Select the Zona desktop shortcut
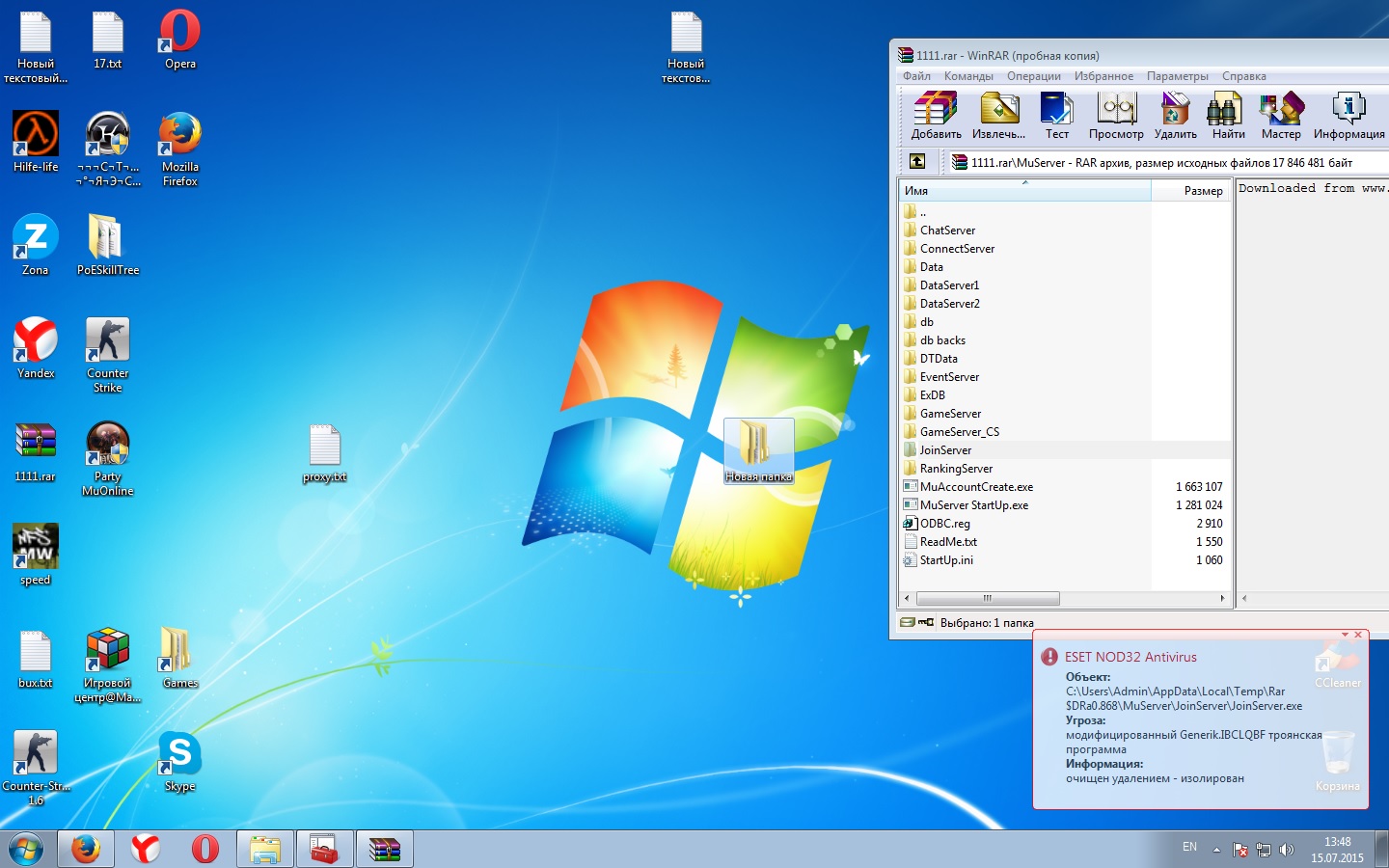The image size is (1389, 868). (36, 245)
